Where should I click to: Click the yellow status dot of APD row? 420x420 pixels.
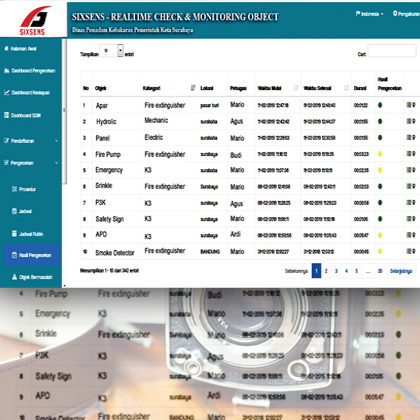[x=380, y=235]
